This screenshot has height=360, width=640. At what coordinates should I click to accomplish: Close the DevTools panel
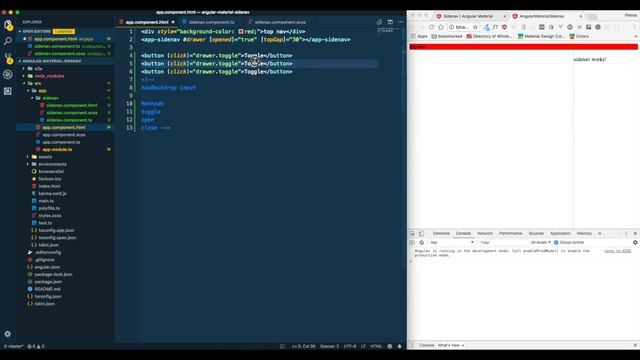(x=635, y=233)
